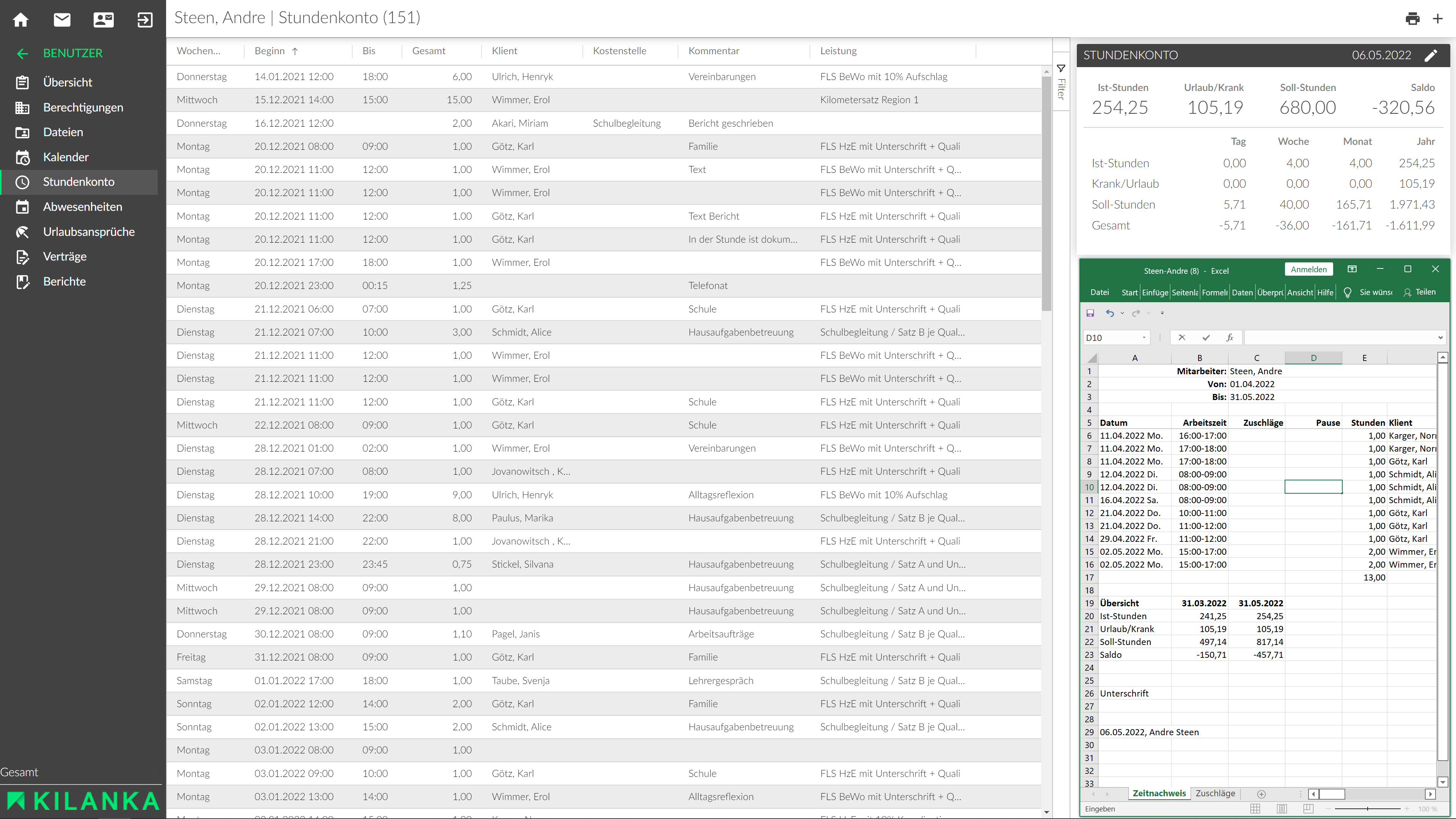Expand the Excel name box dropdown
Image resolution: width=1456 pixels, height=819 pixels.
pos(1144,338)
